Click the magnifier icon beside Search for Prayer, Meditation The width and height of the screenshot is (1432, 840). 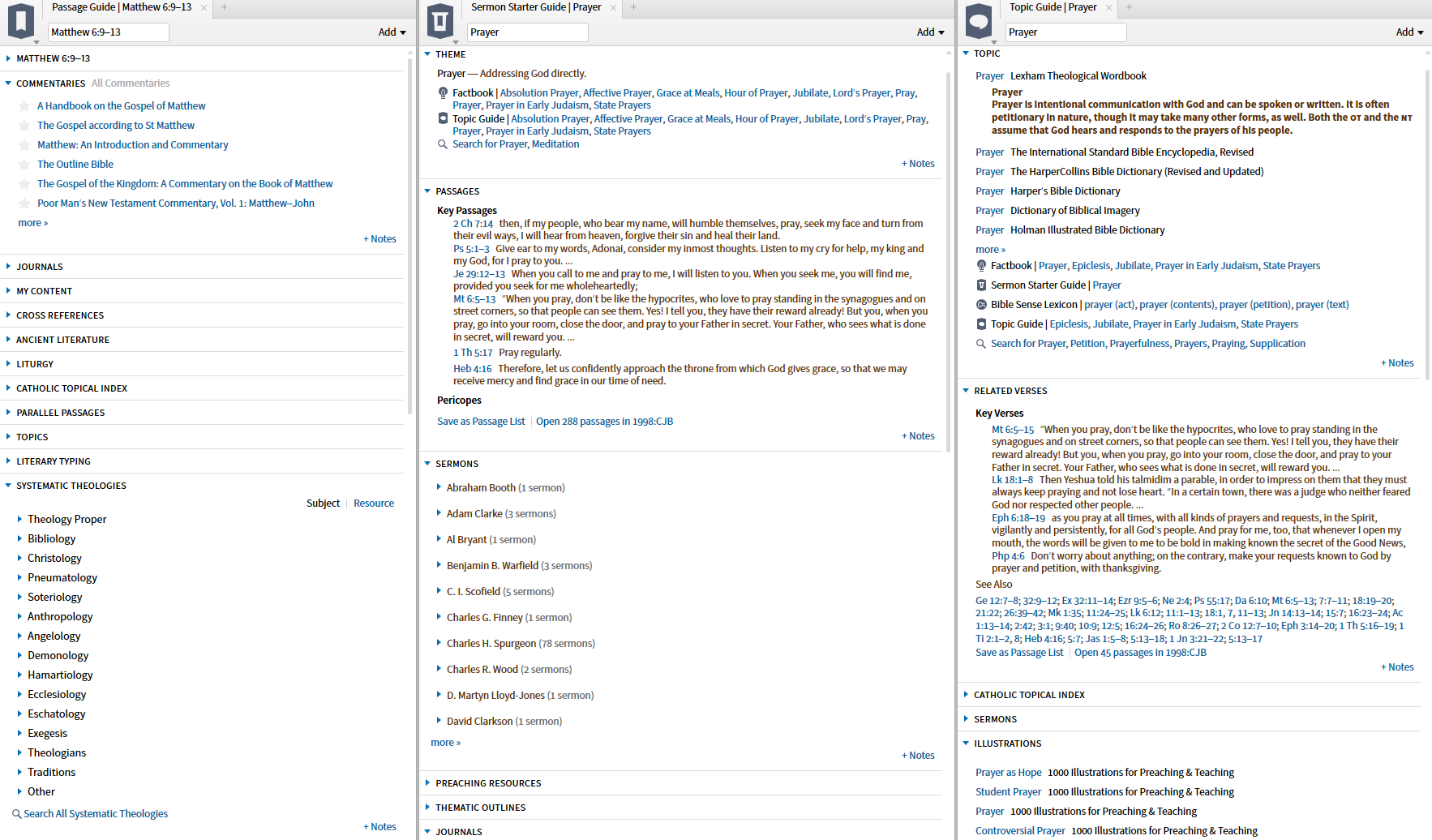tap(443, 144)
